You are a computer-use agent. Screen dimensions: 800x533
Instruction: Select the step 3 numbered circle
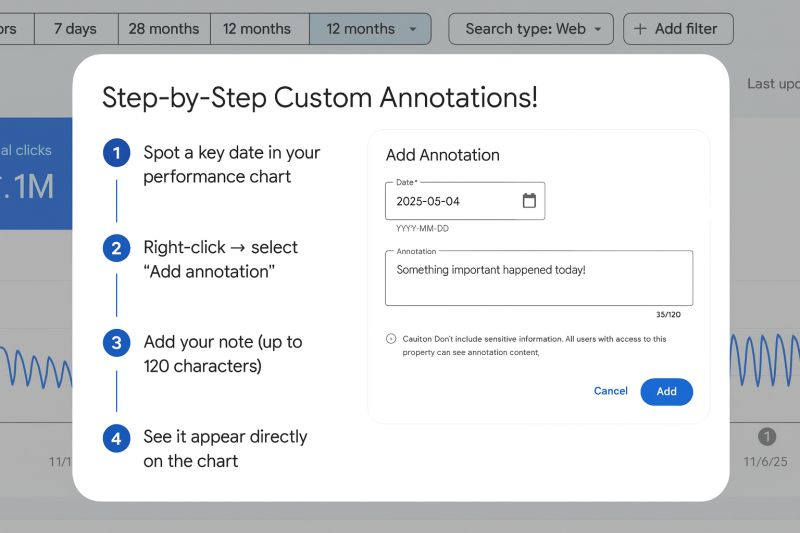point(116,342)
